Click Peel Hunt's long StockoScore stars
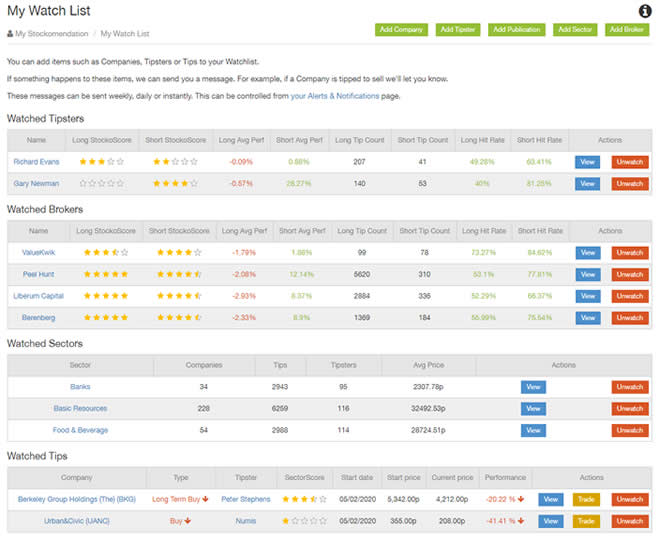Viewport: 660px width, 540px height. (107, 274)
